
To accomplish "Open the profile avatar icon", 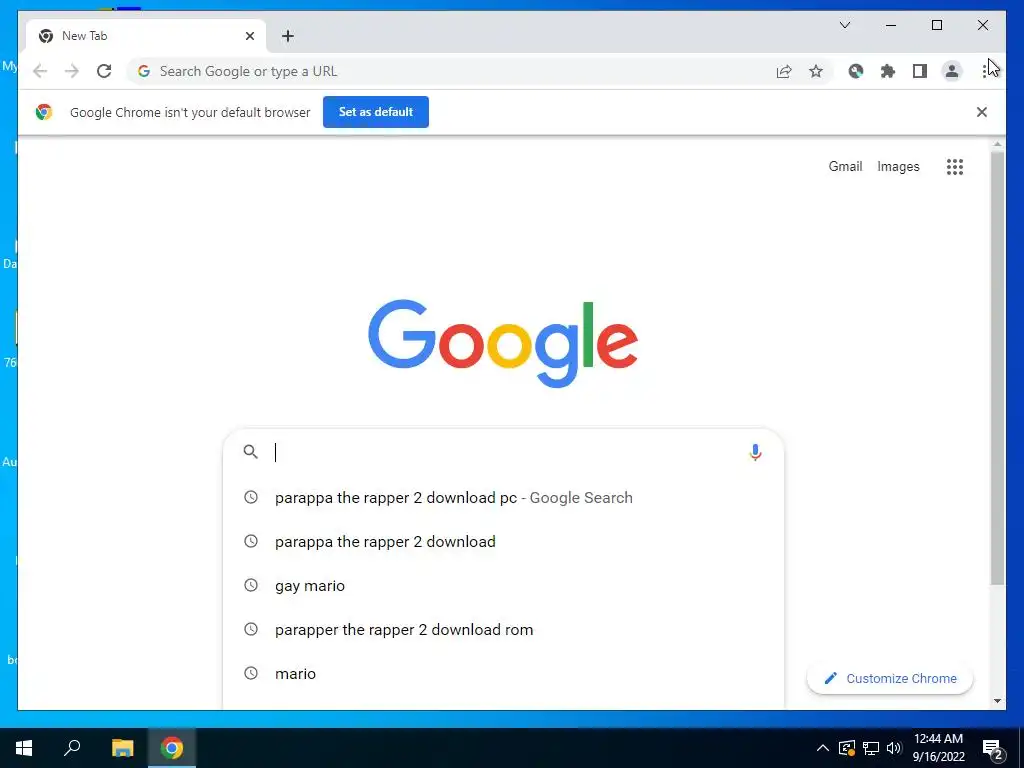I will coord(952,71).
